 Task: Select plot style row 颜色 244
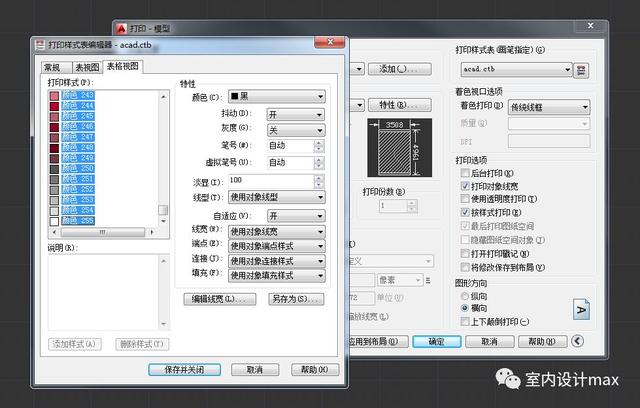point(78,106)
